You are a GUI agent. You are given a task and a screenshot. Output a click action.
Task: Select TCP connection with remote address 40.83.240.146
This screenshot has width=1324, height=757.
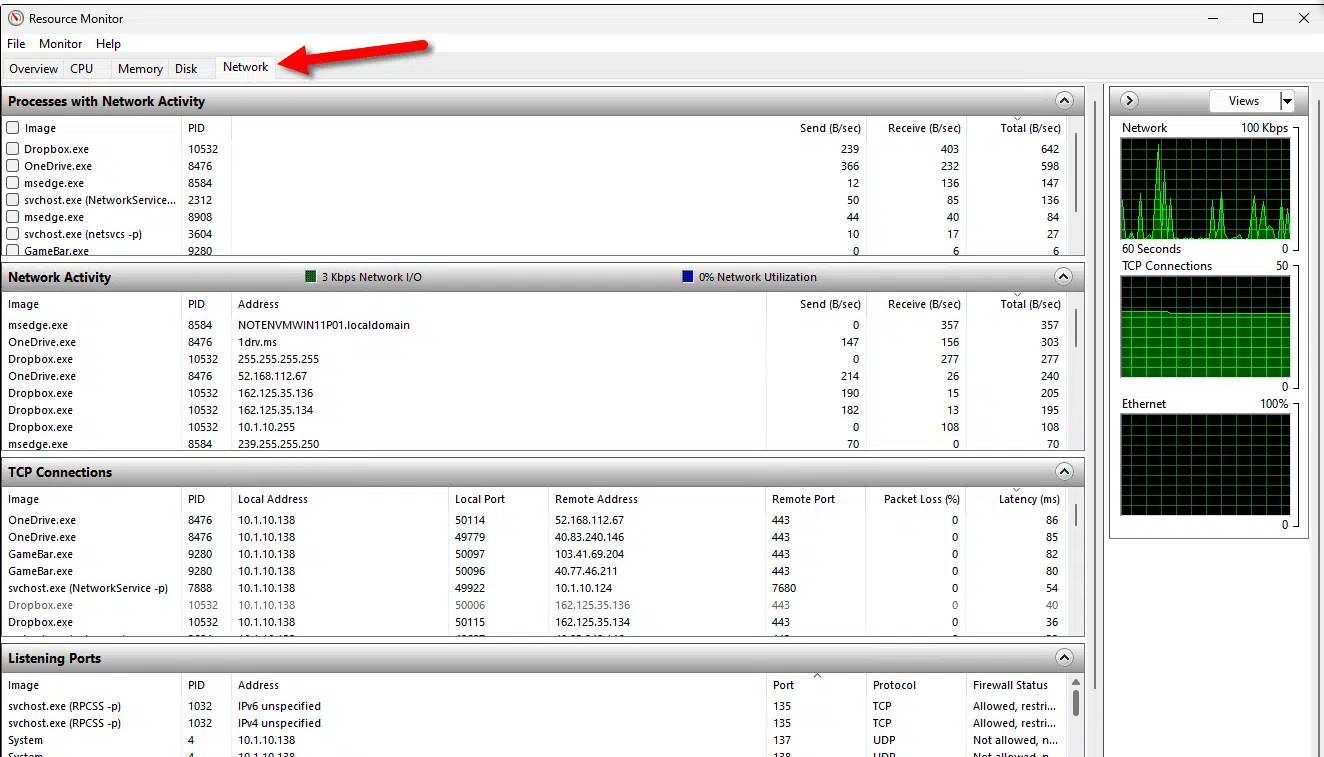(536, 537)
